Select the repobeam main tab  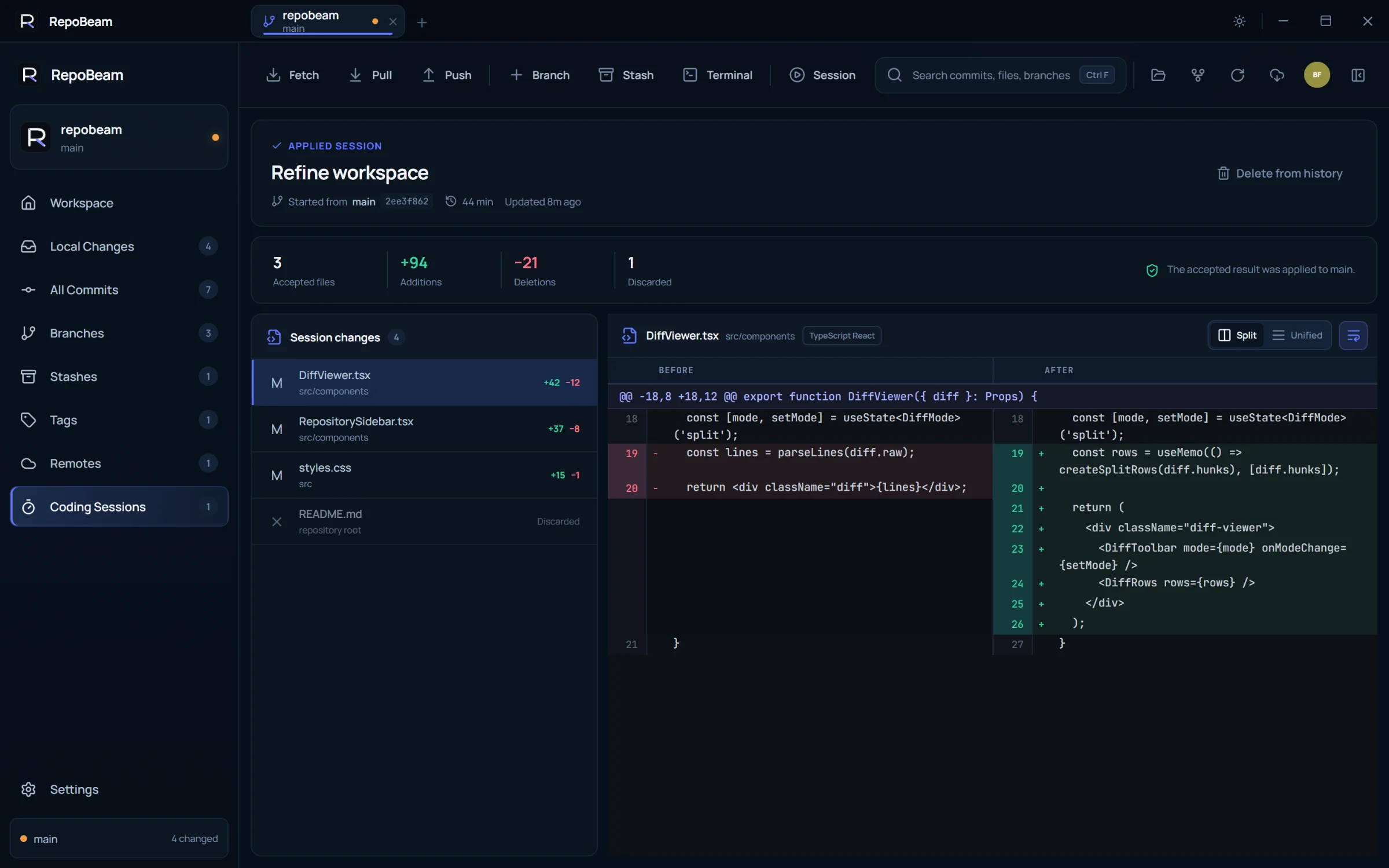pos(328,21)
